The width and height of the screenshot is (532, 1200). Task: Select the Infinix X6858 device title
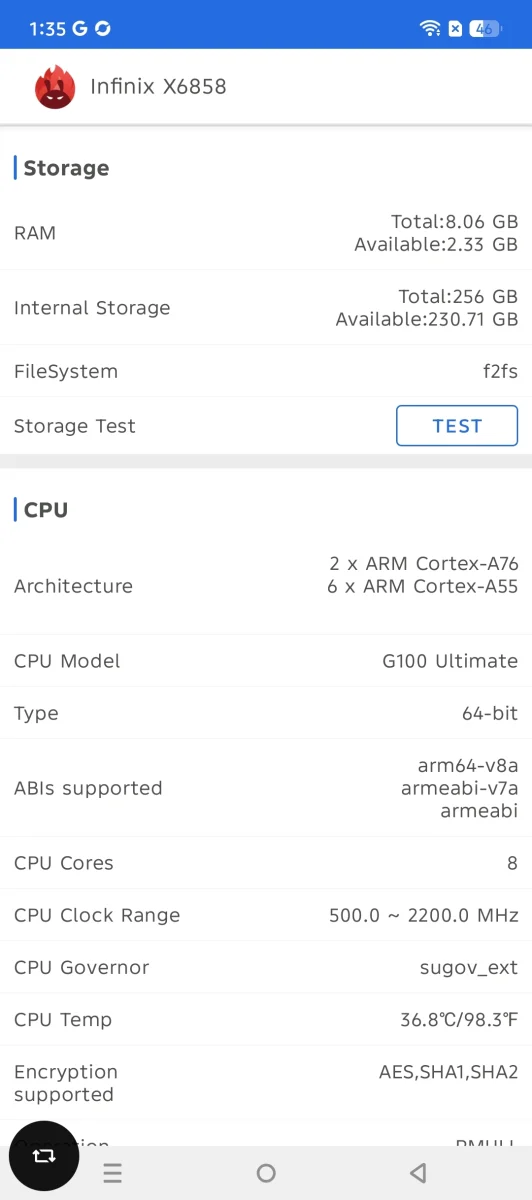tap(158, 87)
